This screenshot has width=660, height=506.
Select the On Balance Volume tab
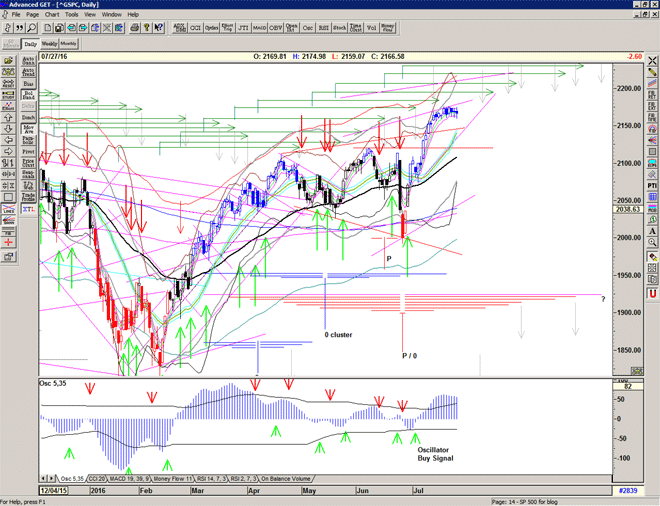(288, 479)
